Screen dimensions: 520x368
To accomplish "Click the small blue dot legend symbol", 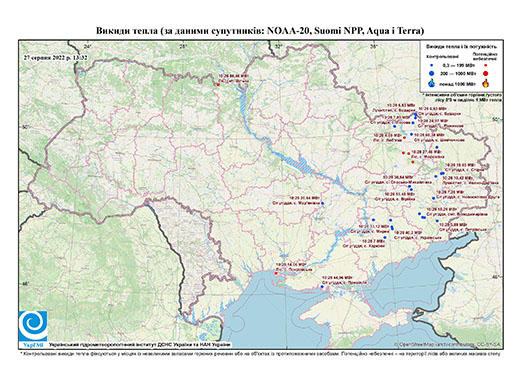I will click(432, 65).
